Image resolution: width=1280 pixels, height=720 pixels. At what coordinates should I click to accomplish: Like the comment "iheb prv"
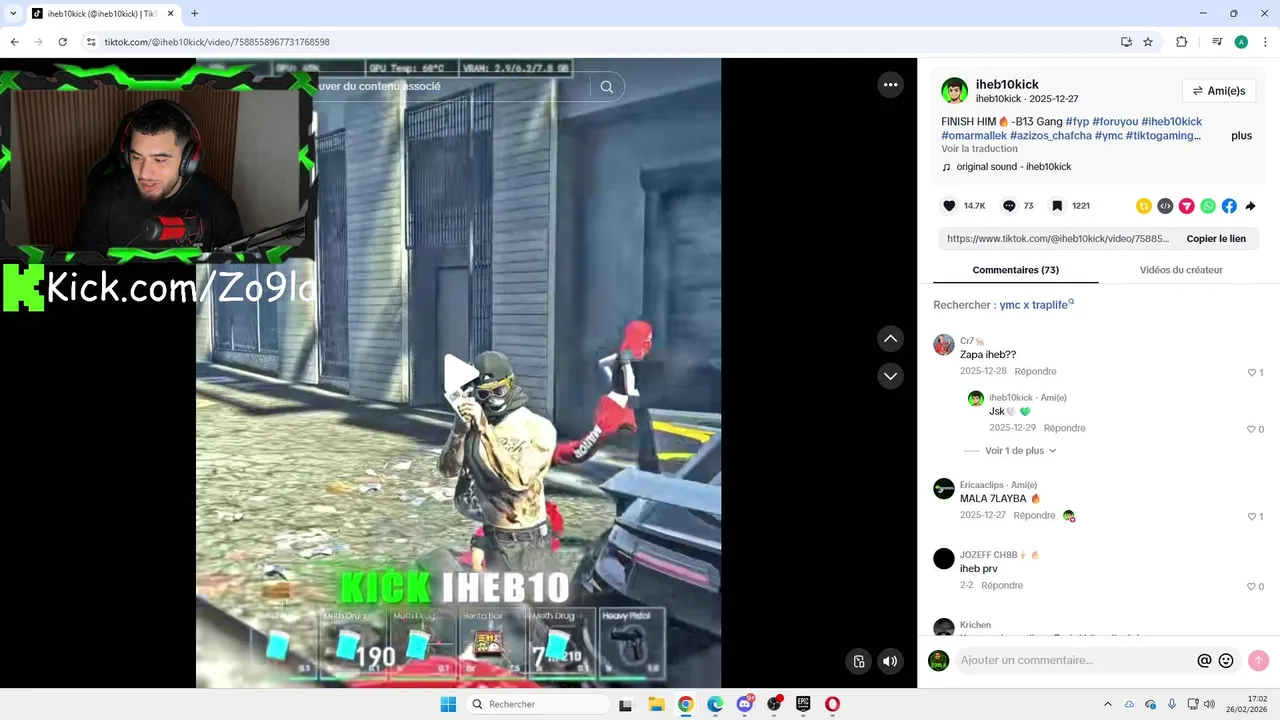1251,586
